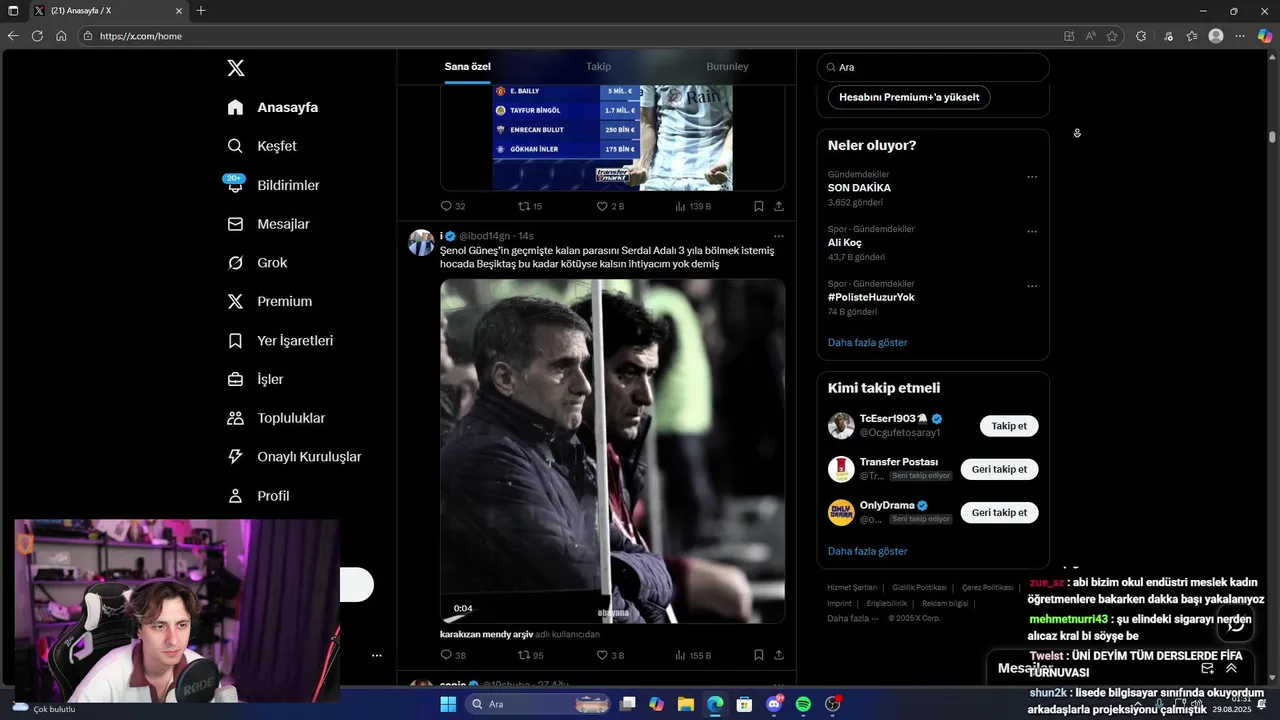The width and height of the screenshot is (1280, 720).
Task: Switch to the Takip tab
Action: tap(598, 66)
